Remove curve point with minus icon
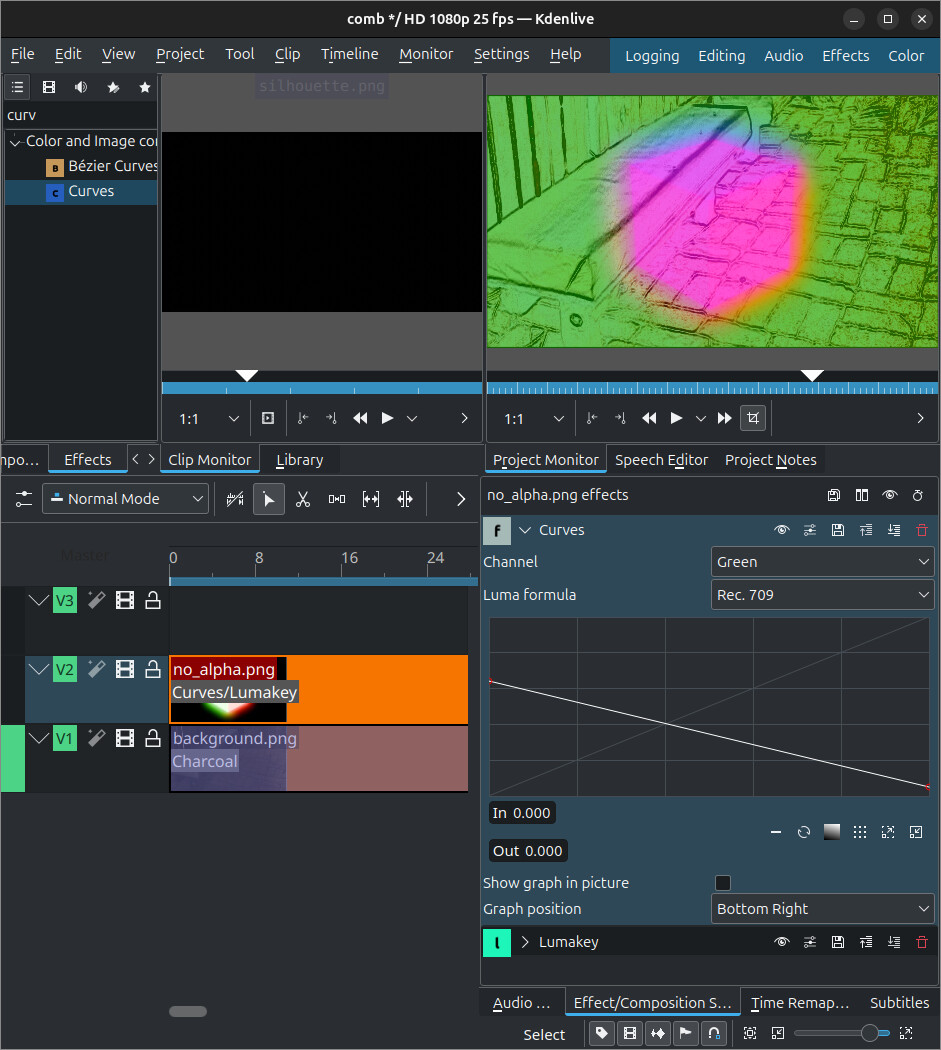This screenshot has width=941, height=1050. click(776, 832)
